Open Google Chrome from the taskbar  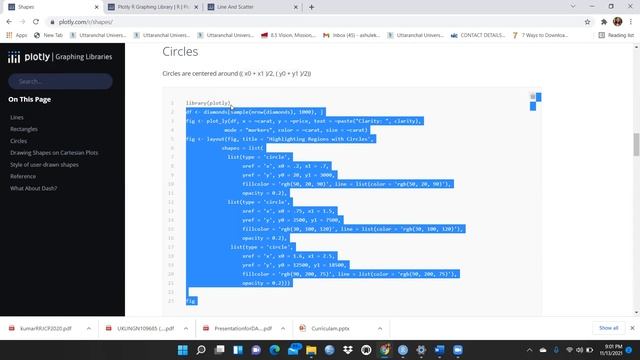coord(384,350)
